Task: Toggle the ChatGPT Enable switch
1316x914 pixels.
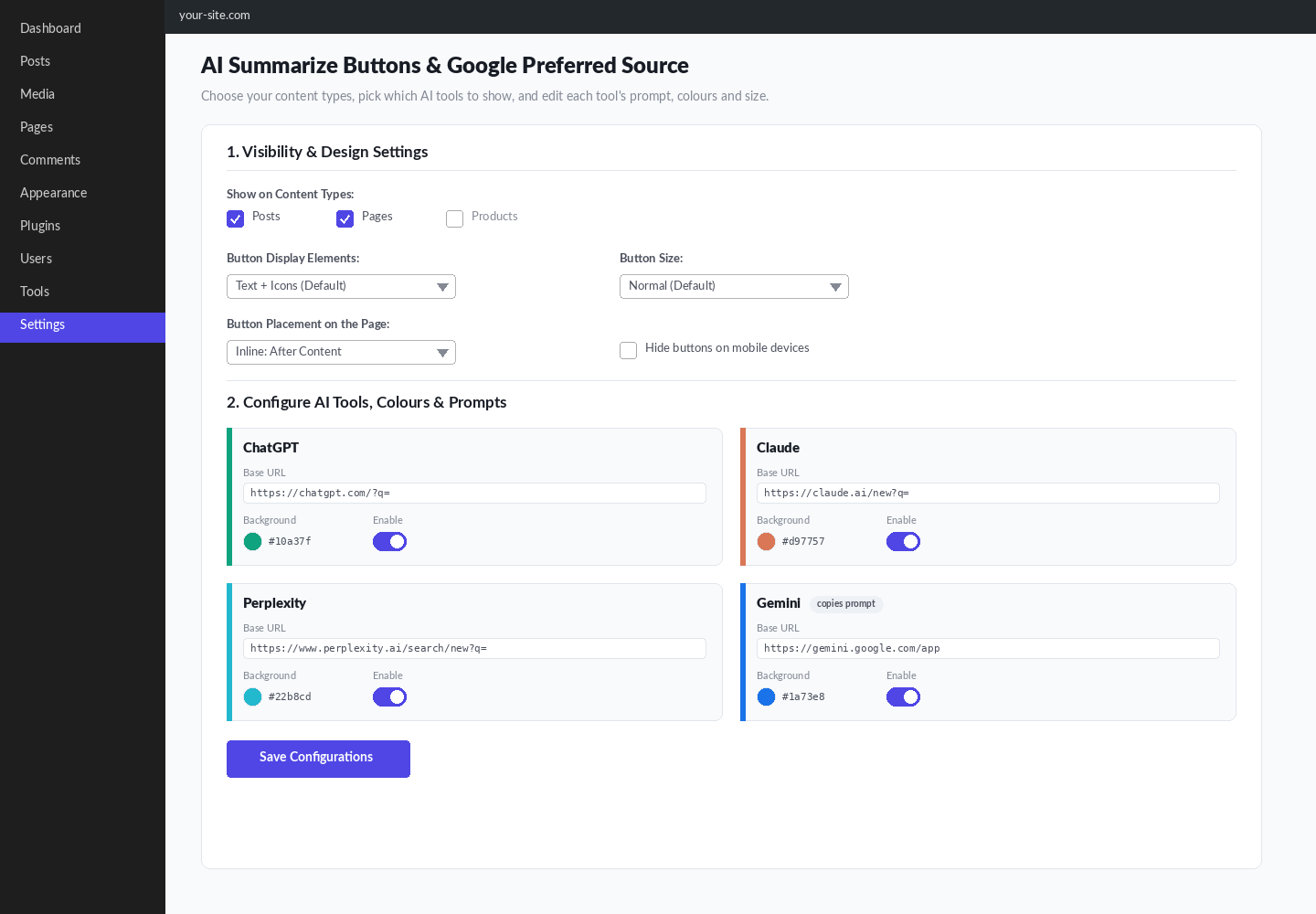Action: pyautogui.click(x=390, y=541)
